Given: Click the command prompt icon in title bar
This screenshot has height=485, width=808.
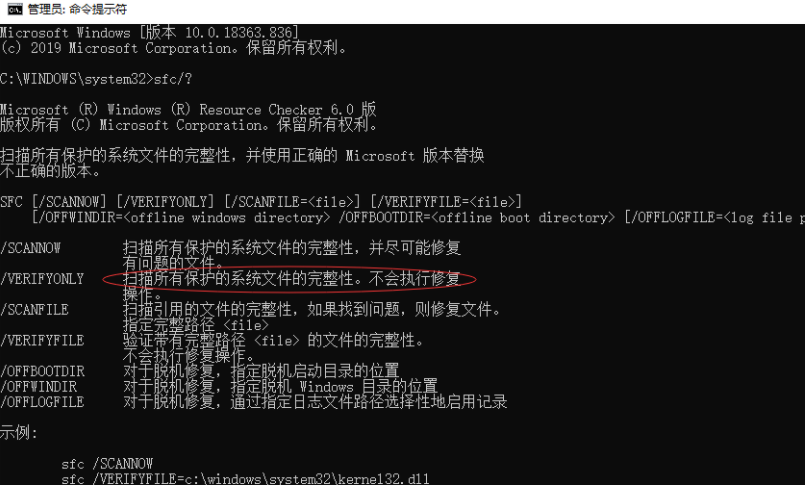Looking at the screenshot, I should tap(15, 9).
